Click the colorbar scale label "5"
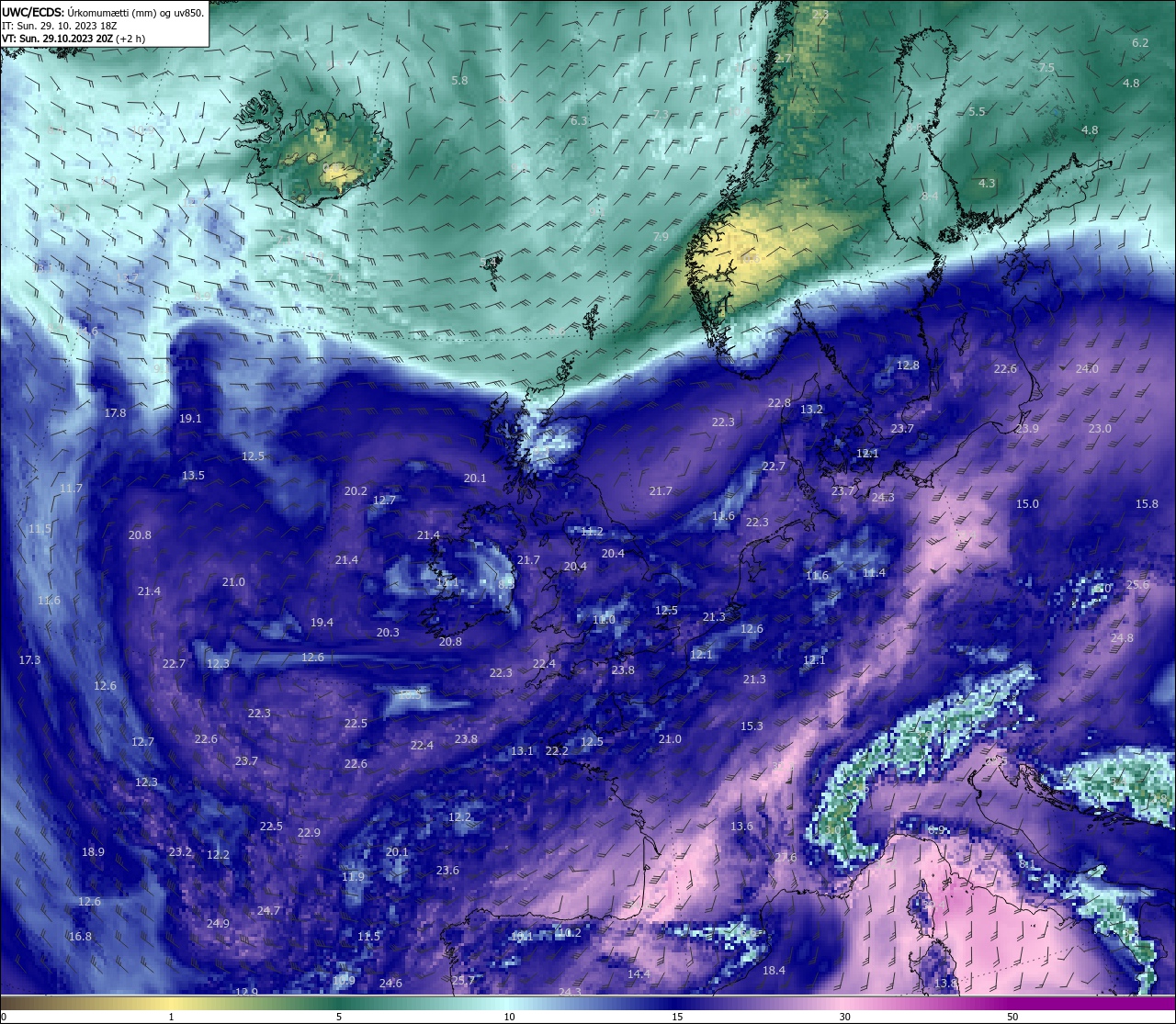 (339, 1017)
